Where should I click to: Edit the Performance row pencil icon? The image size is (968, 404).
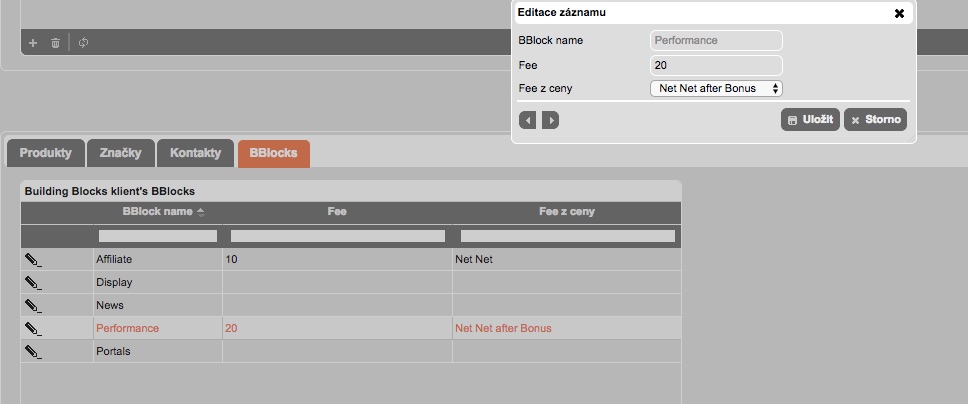34,328
